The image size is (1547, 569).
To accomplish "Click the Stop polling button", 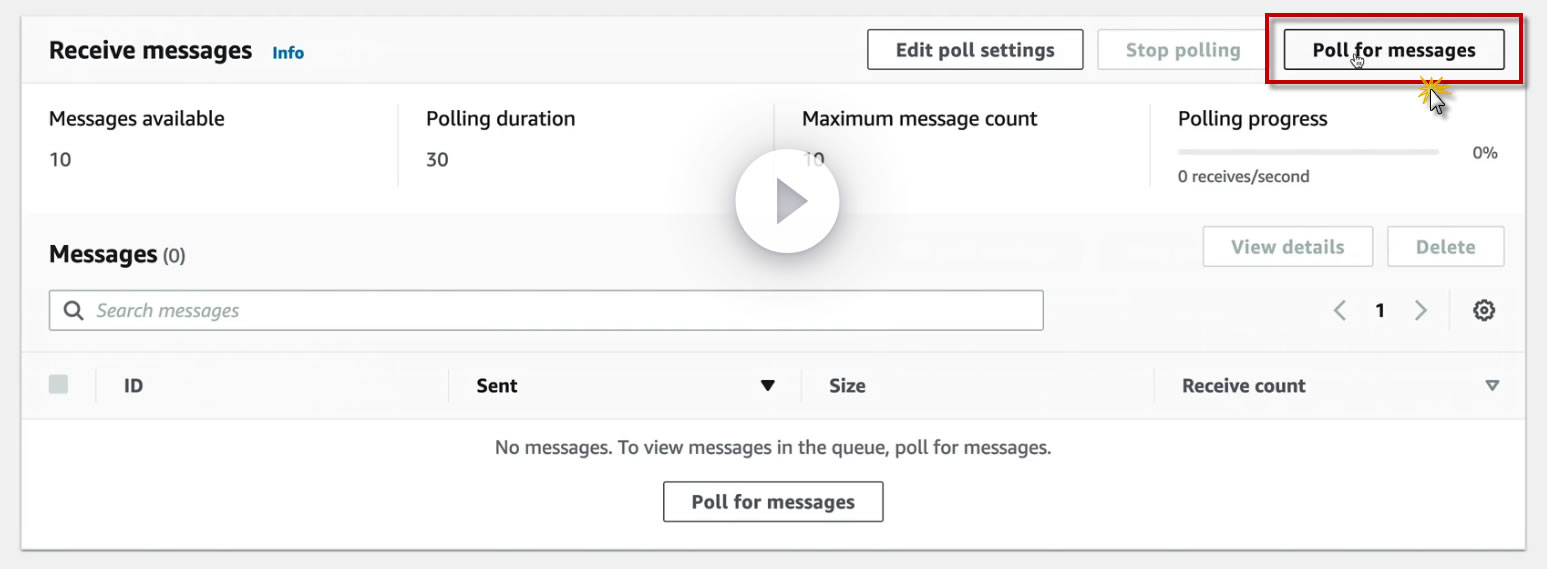I will (1182, 50).
